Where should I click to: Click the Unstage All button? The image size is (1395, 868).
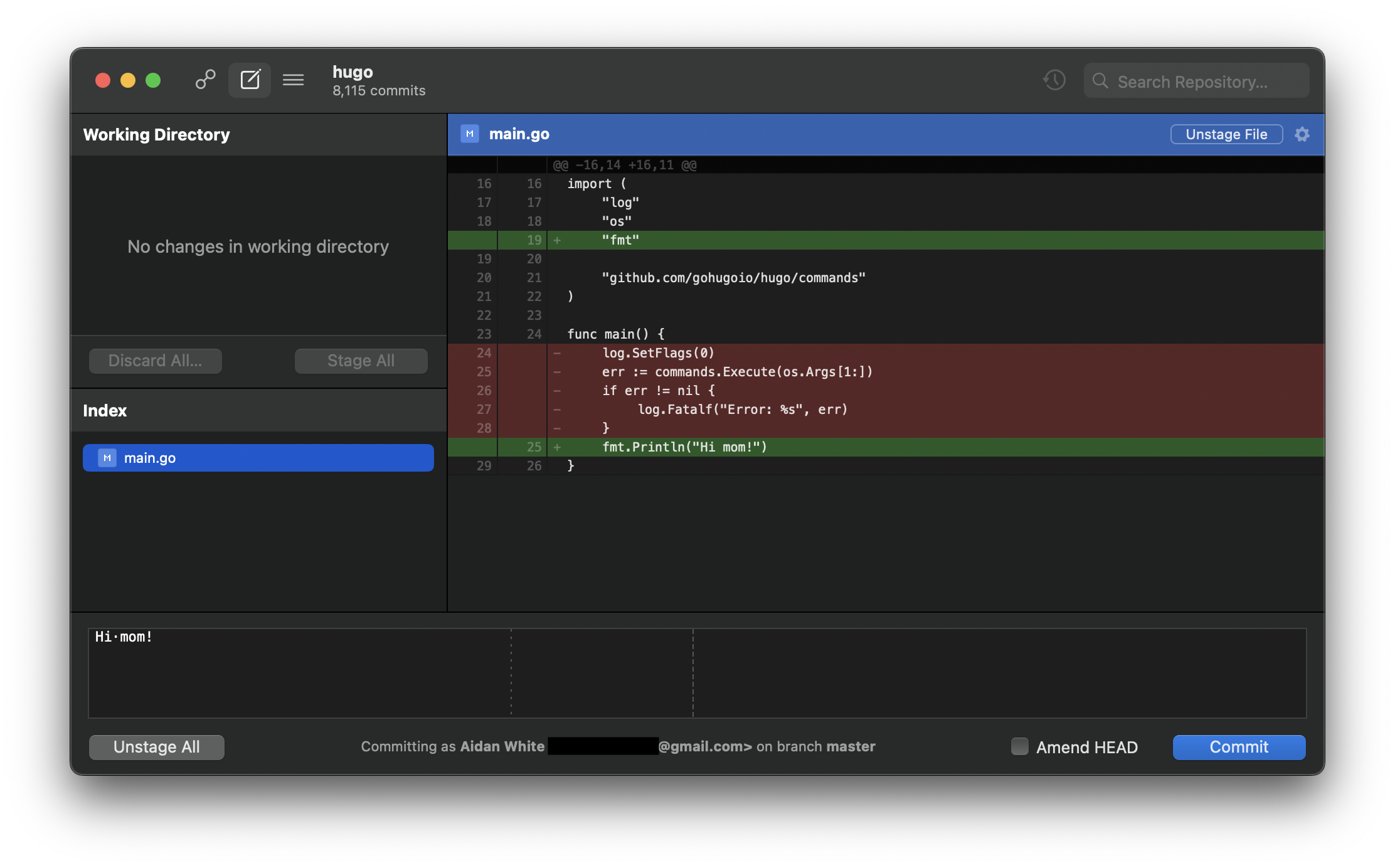pos(156,747)
